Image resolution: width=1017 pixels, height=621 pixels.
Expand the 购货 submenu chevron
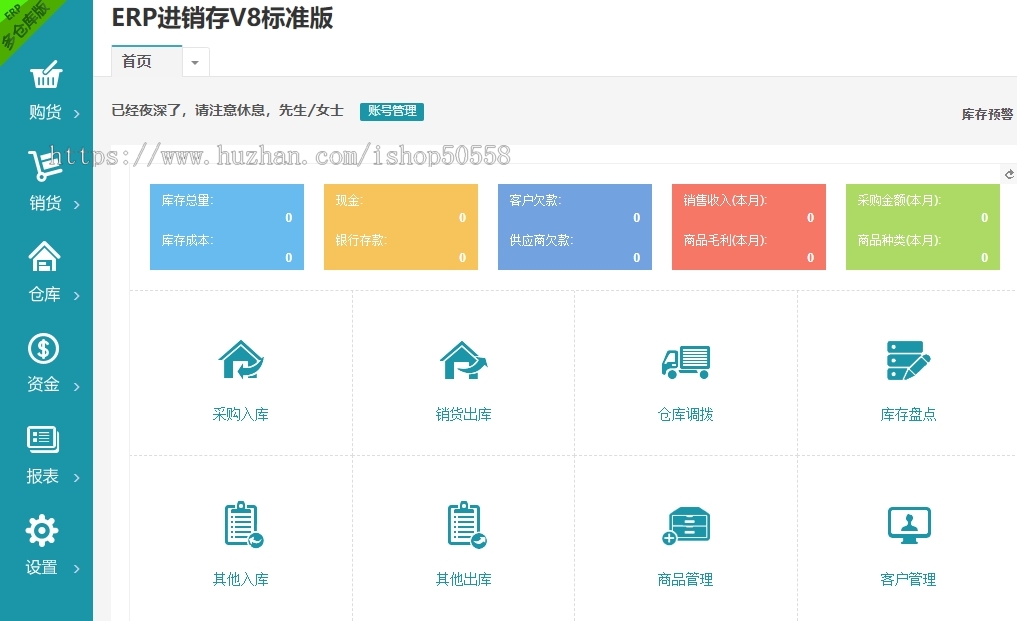[x=77, y=114]
